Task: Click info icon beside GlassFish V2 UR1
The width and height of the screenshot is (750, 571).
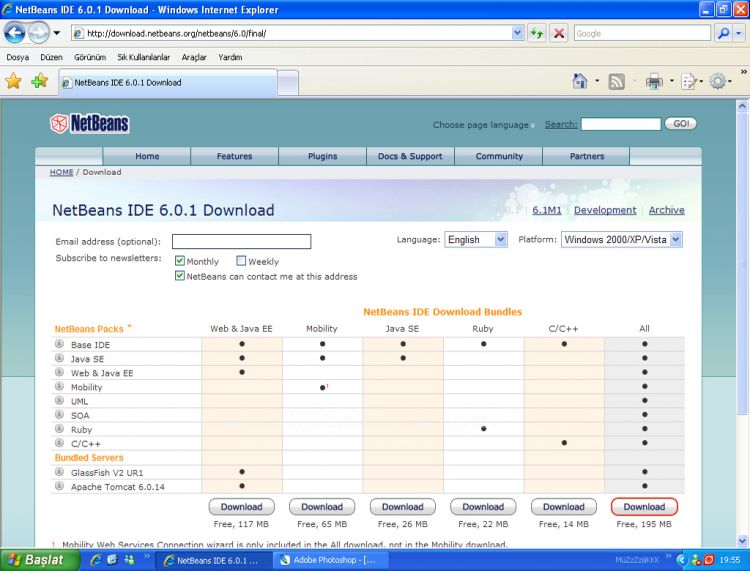Action: 59,472
